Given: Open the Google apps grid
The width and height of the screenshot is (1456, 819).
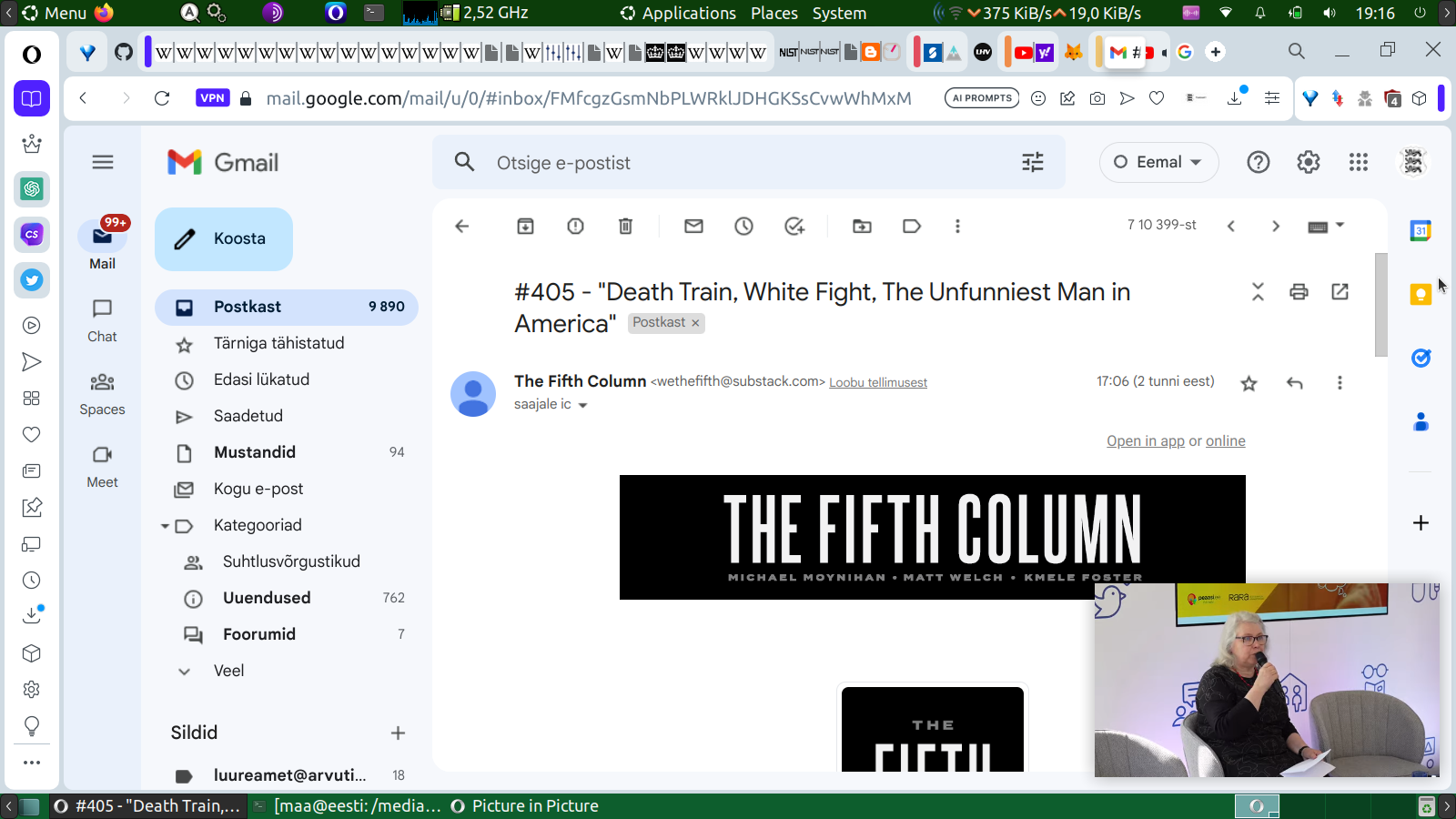Looking at the screenshot, I should [1359, 163].
